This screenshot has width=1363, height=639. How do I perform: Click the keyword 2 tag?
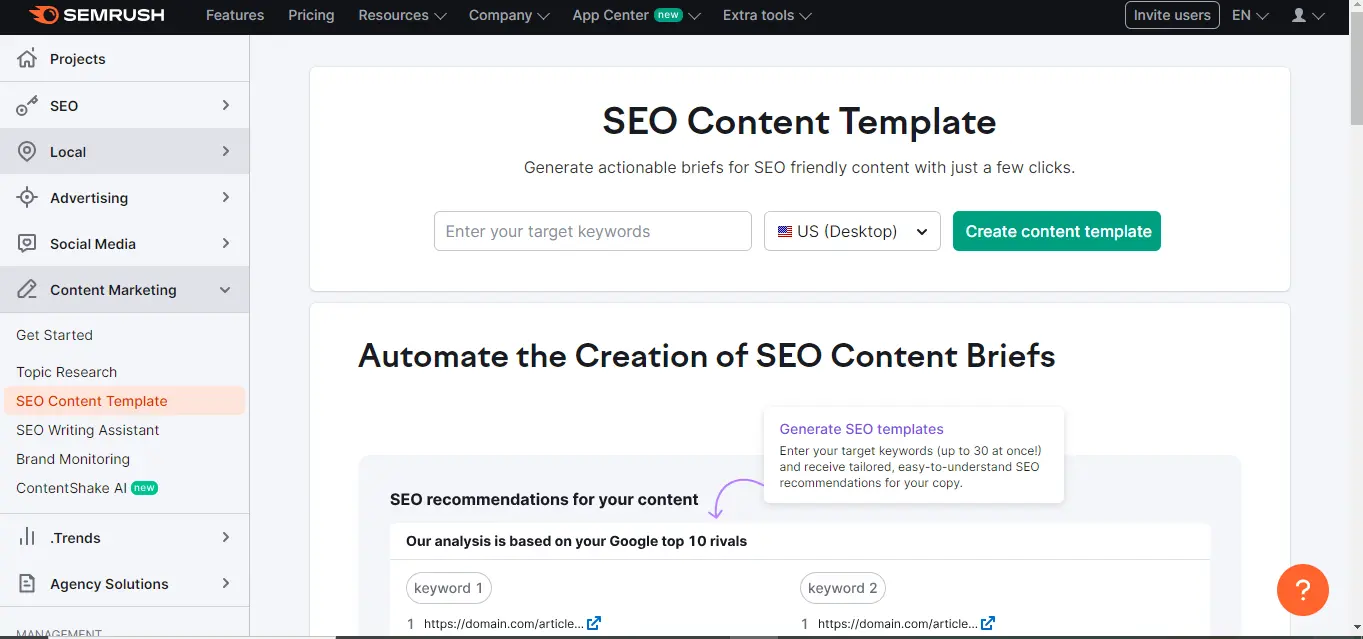coord(842,588)
